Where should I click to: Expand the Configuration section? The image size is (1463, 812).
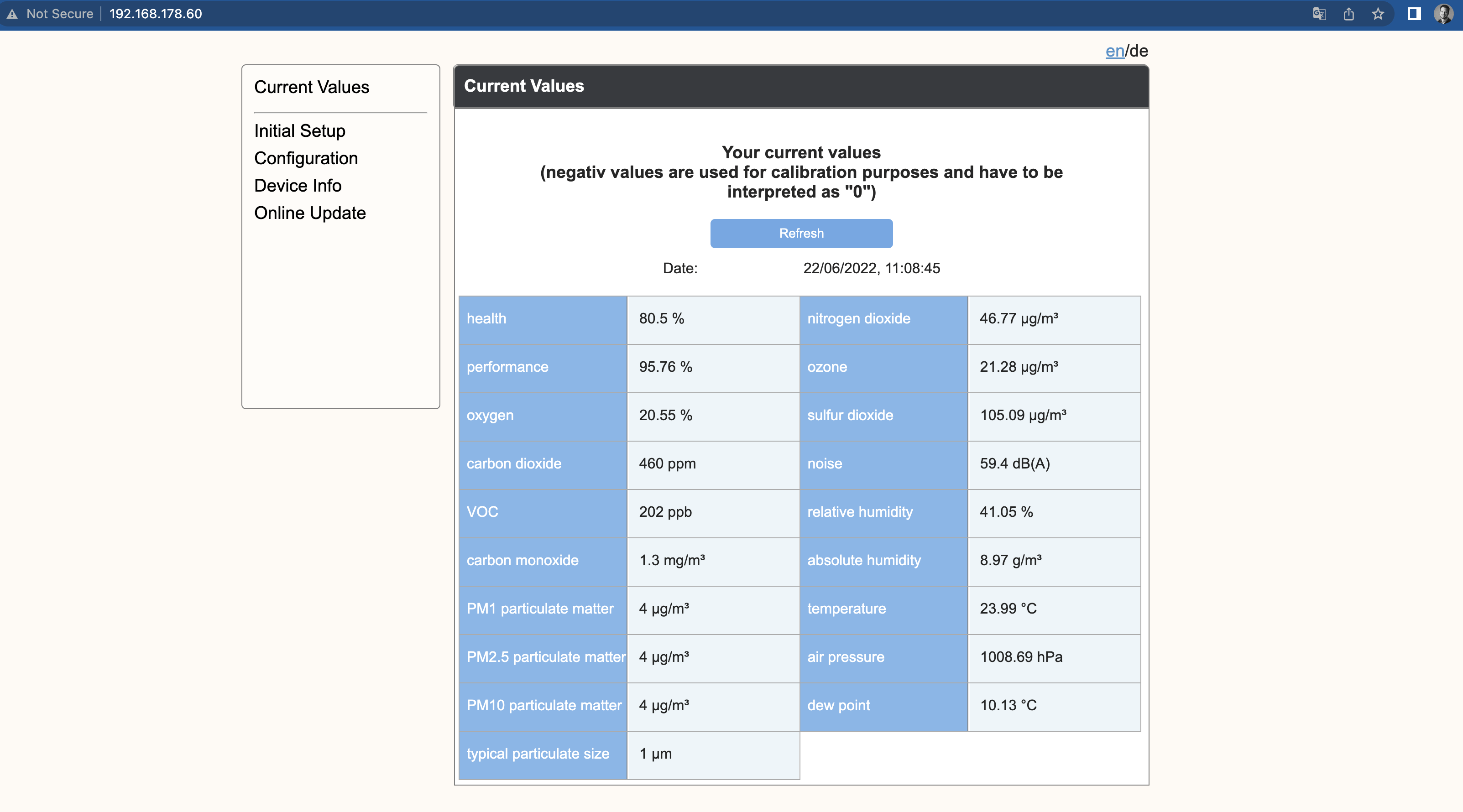(x=306, y=158)
